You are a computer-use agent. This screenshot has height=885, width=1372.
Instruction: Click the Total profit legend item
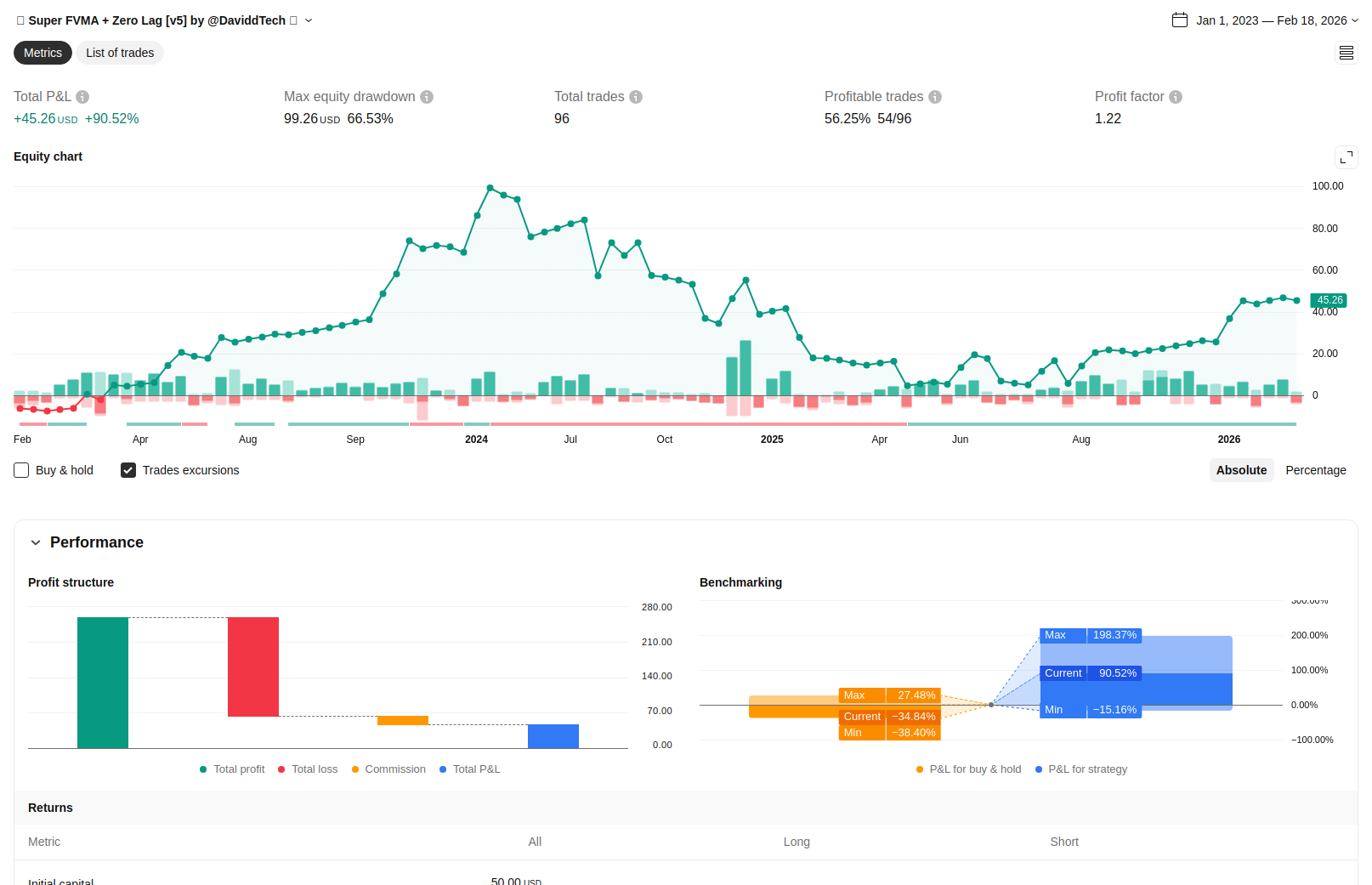(232, 769)
